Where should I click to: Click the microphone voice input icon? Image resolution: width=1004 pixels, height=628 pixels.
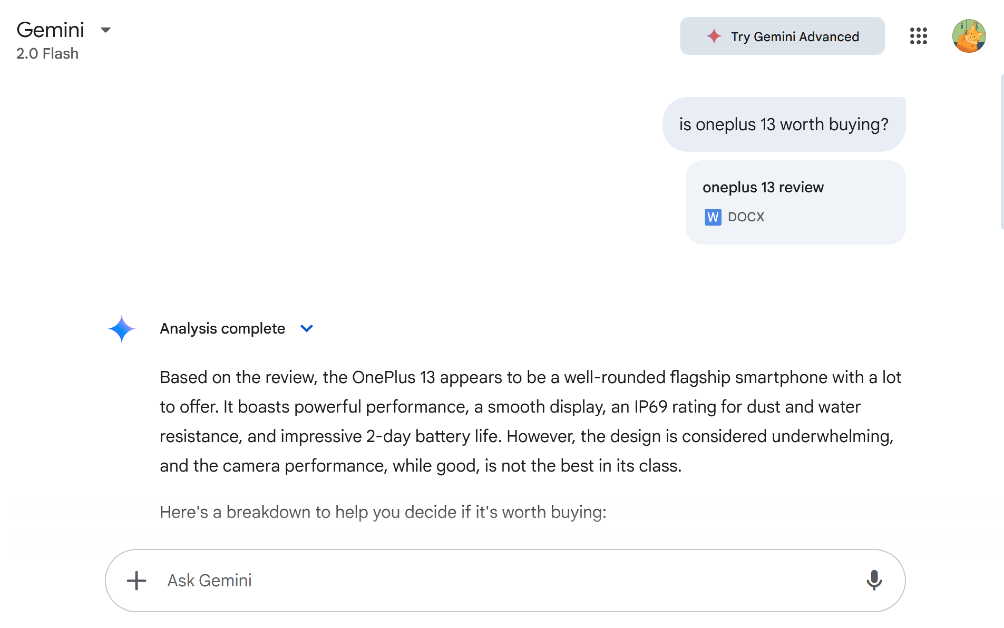pyautogui.click(x=874, y=580)
